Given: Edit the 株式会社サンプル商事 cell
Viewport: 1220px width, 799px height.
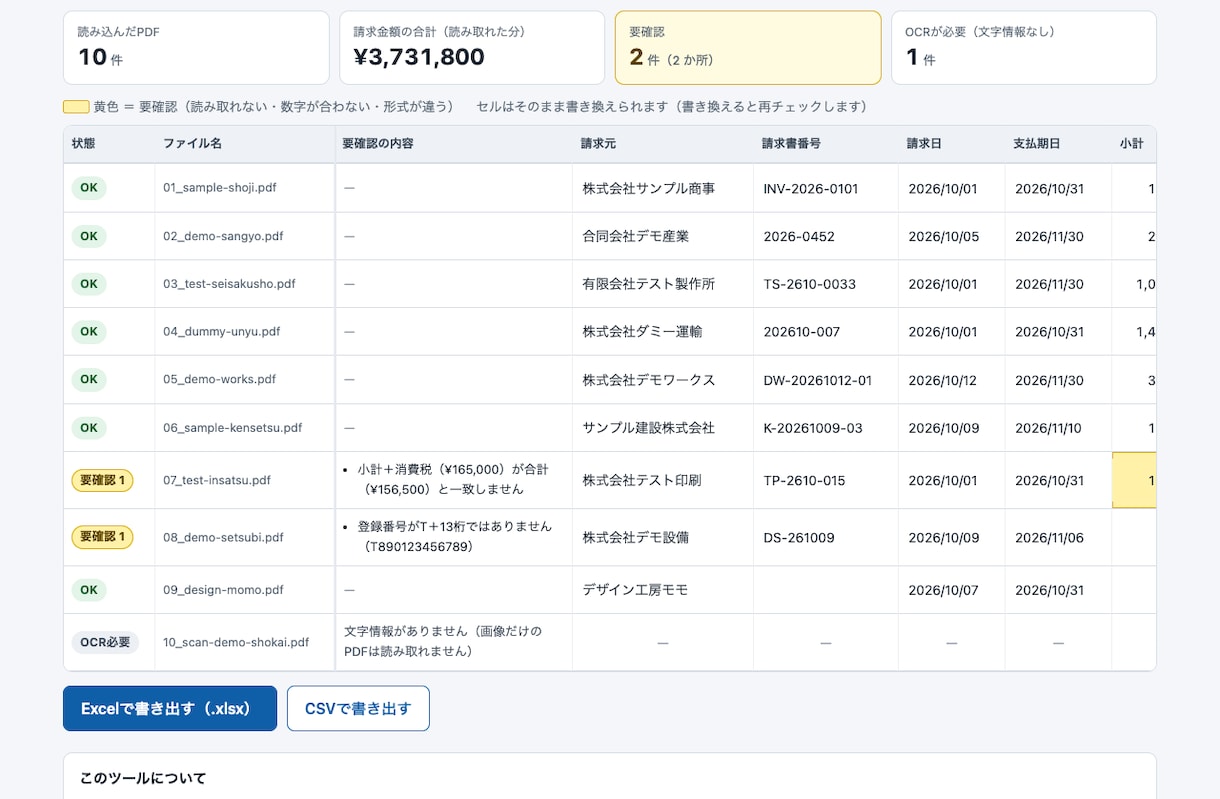Looking at the screenshot, I should tap(663, 188).
